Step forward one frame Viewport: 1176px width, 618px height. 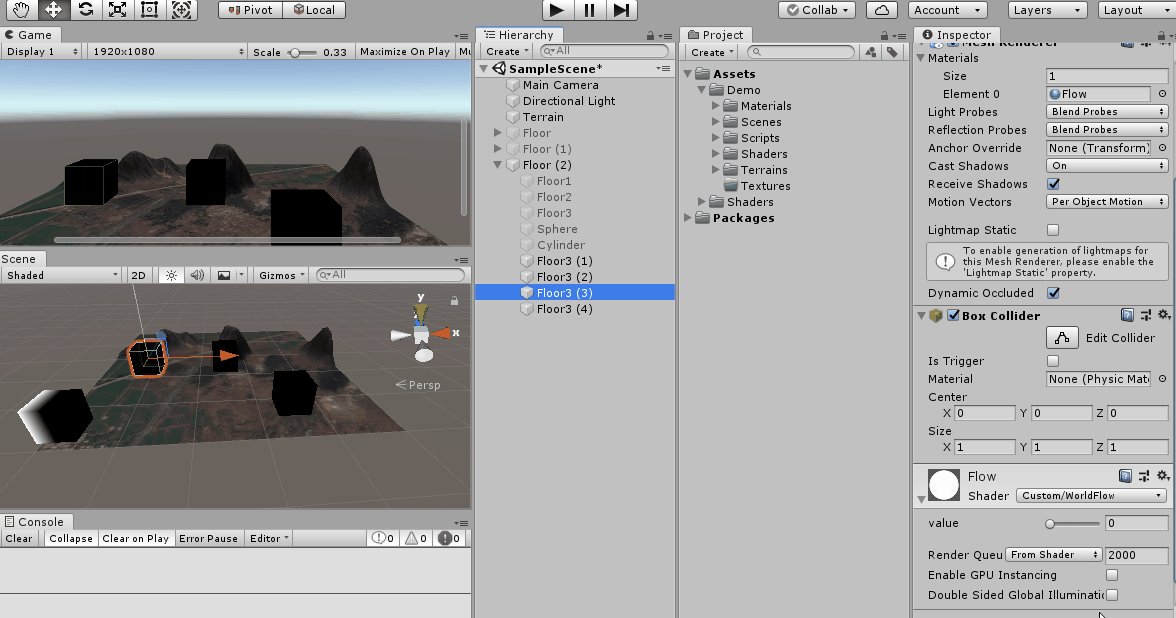[622, 10]
